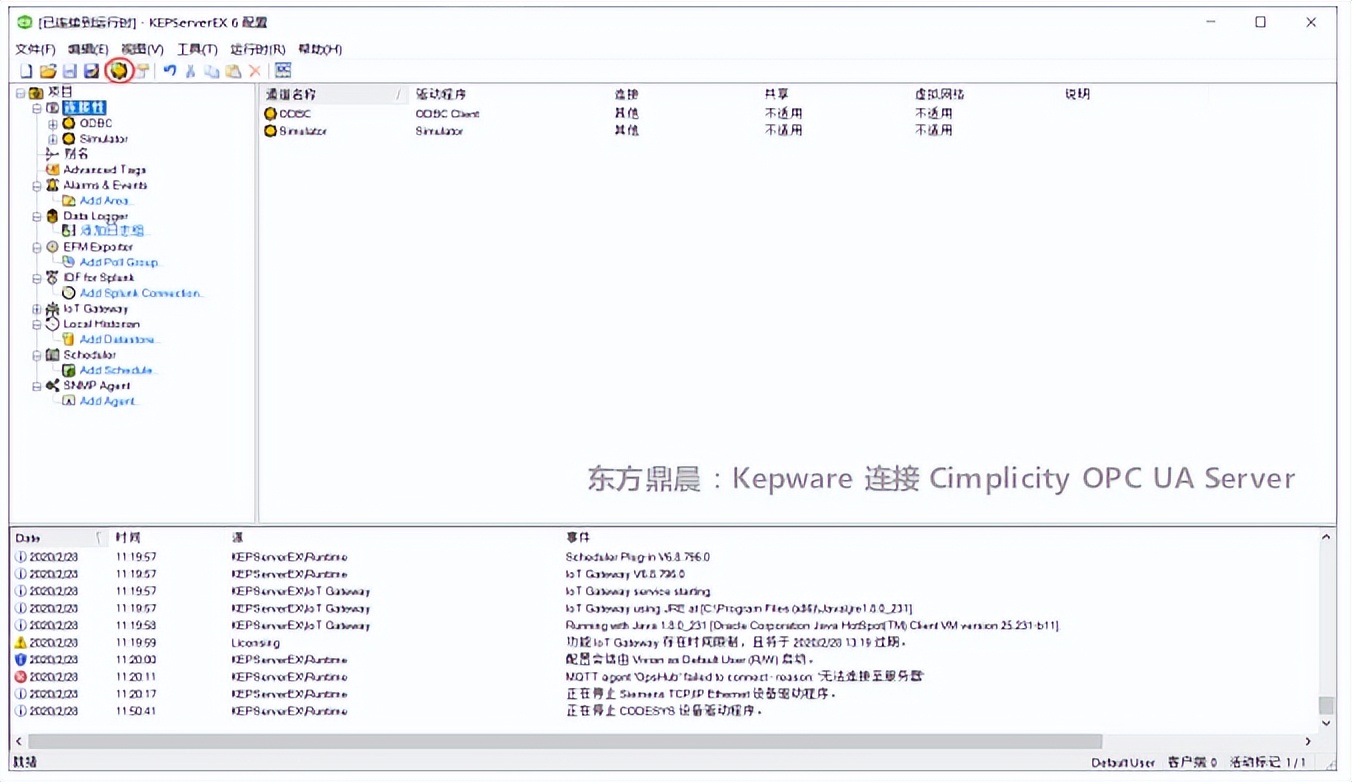This screenshot has height=782, width=1352.
Task: Select the warning icon on the Licensing log row
Action: 21,643
